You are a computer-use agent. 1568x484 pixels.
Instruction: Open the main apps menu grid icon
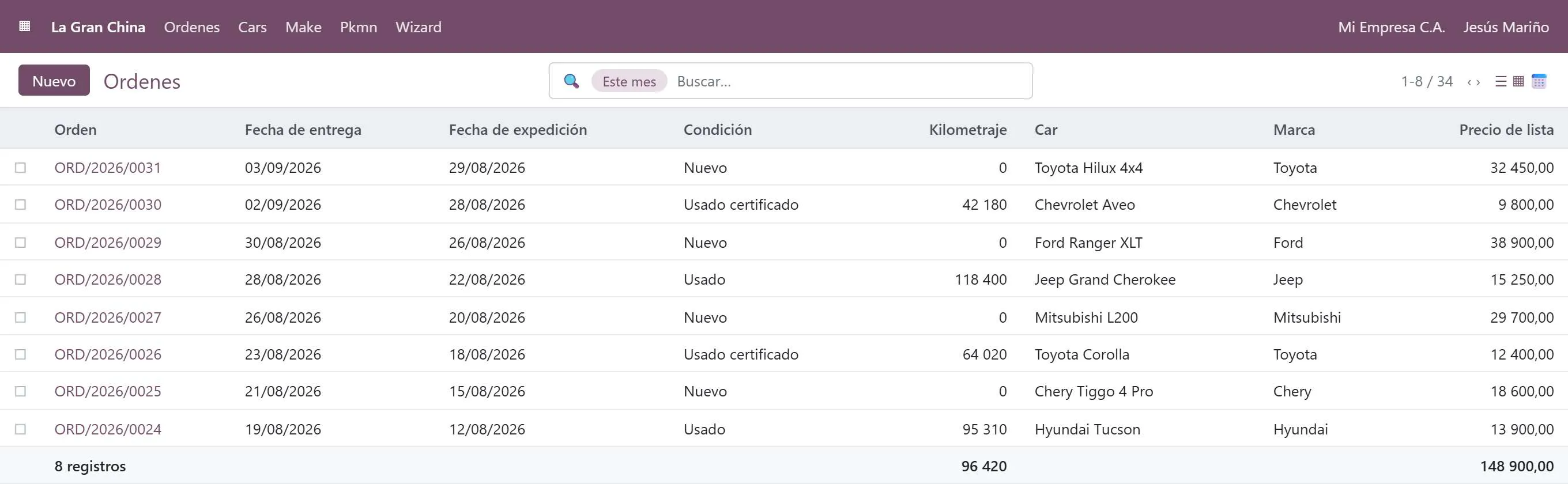[x=24, y=26]
